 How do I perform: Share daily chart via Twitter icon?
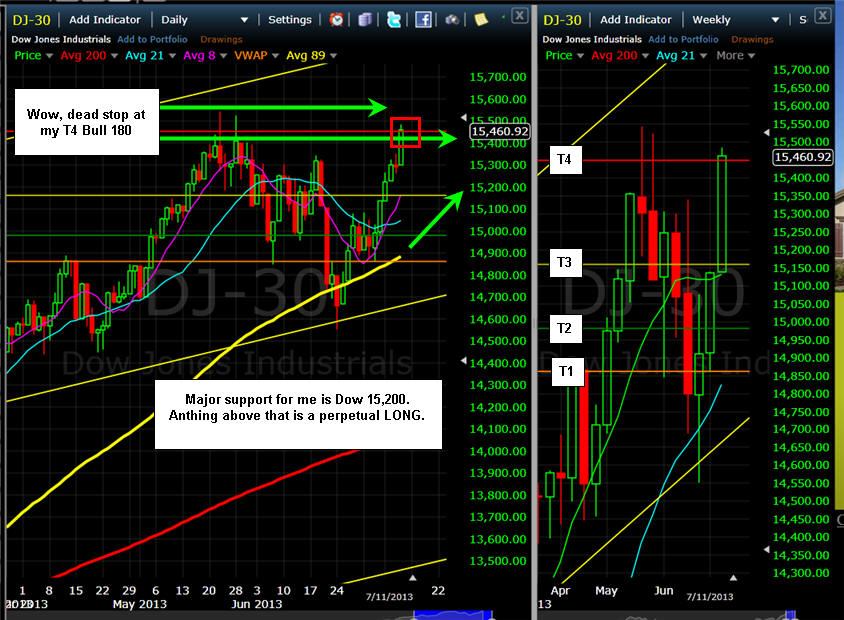[393, 20]
